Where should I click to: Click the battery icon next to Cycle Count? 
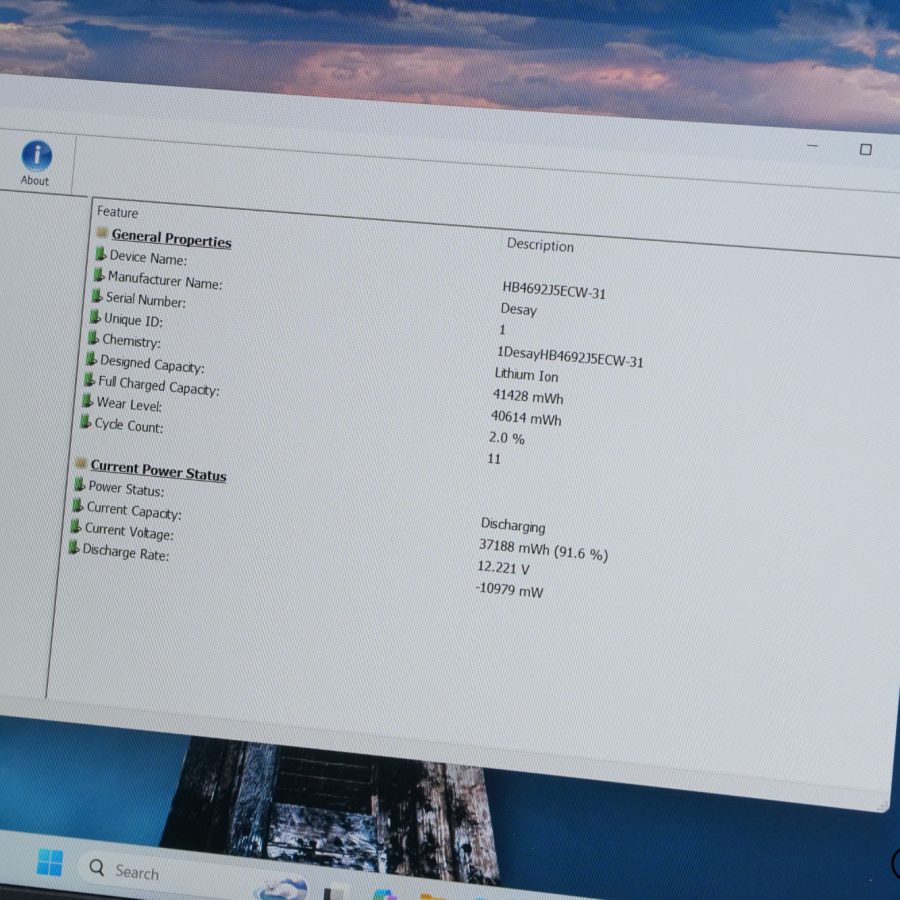tap(86, 422)
